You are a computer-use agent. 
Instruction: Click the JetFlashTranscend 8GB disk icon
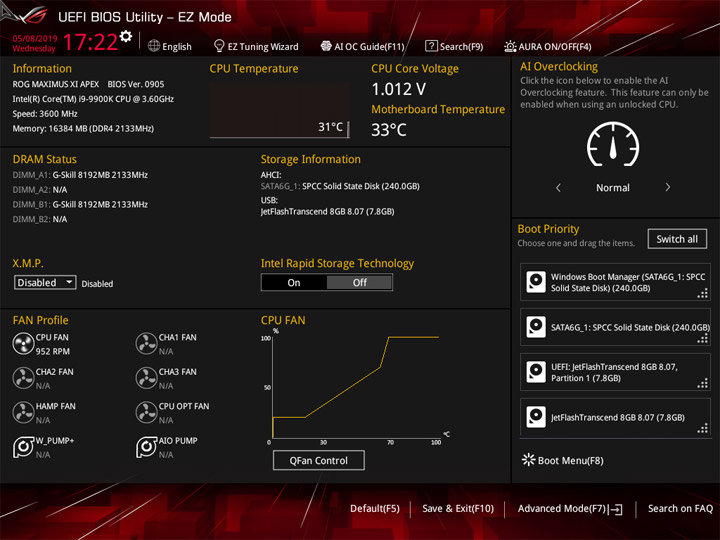[x=536, y=417]
